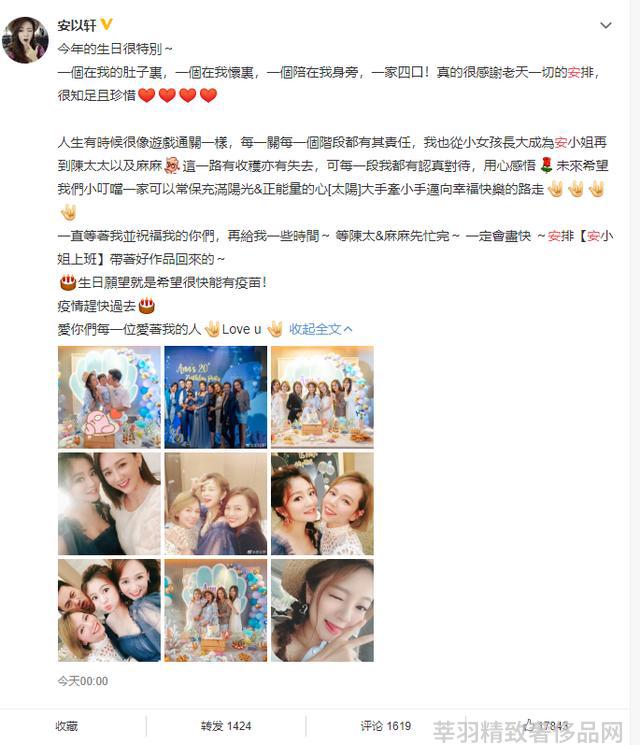The height and width of the screenshot is (745, 640).
Task: Open the bottom-center shell backdrop group photo
Action: coord(216,610)
